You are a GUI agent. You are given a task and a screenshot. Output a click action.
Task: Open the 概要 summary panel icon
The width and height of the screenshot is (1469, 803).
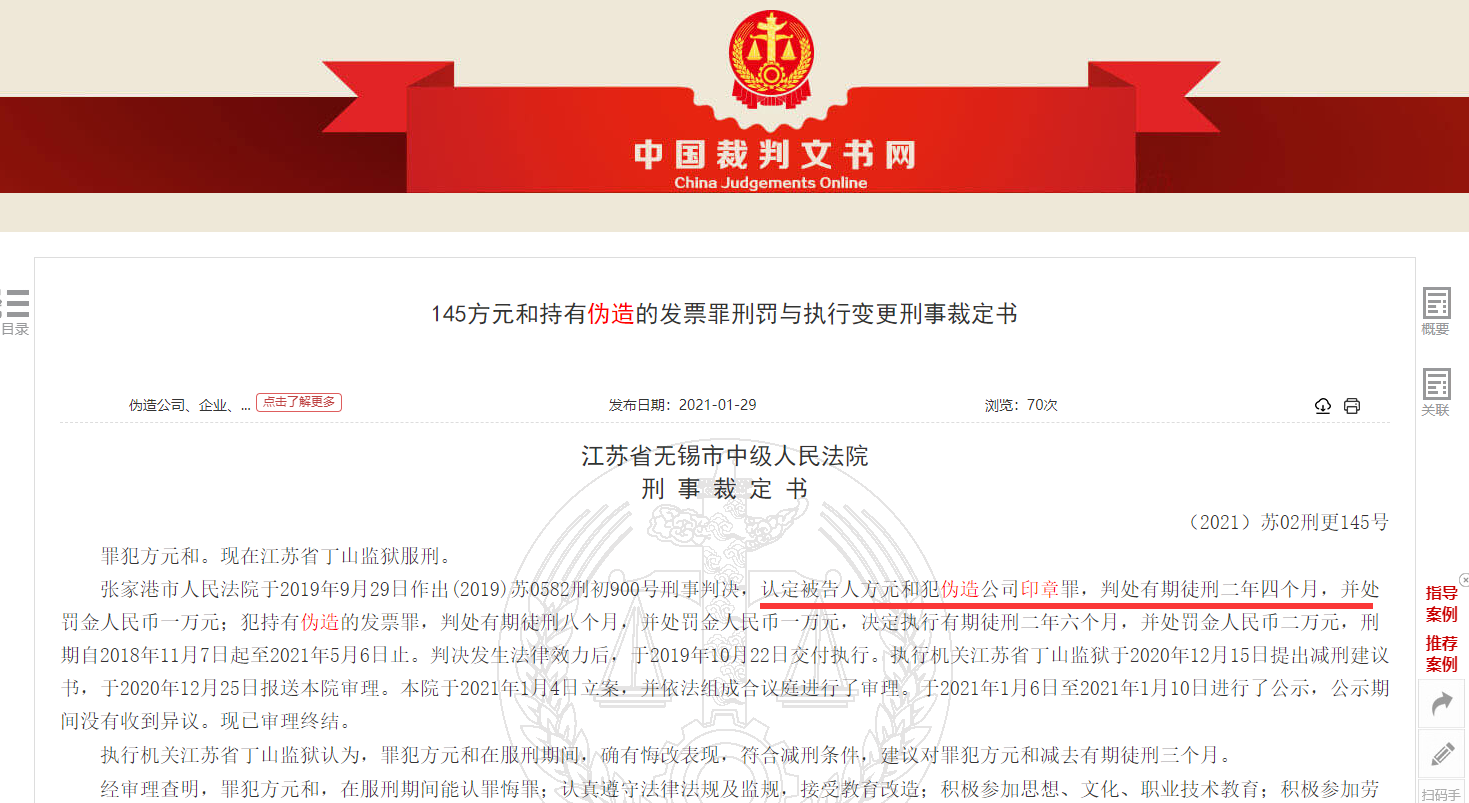[x=1436, y=312]
